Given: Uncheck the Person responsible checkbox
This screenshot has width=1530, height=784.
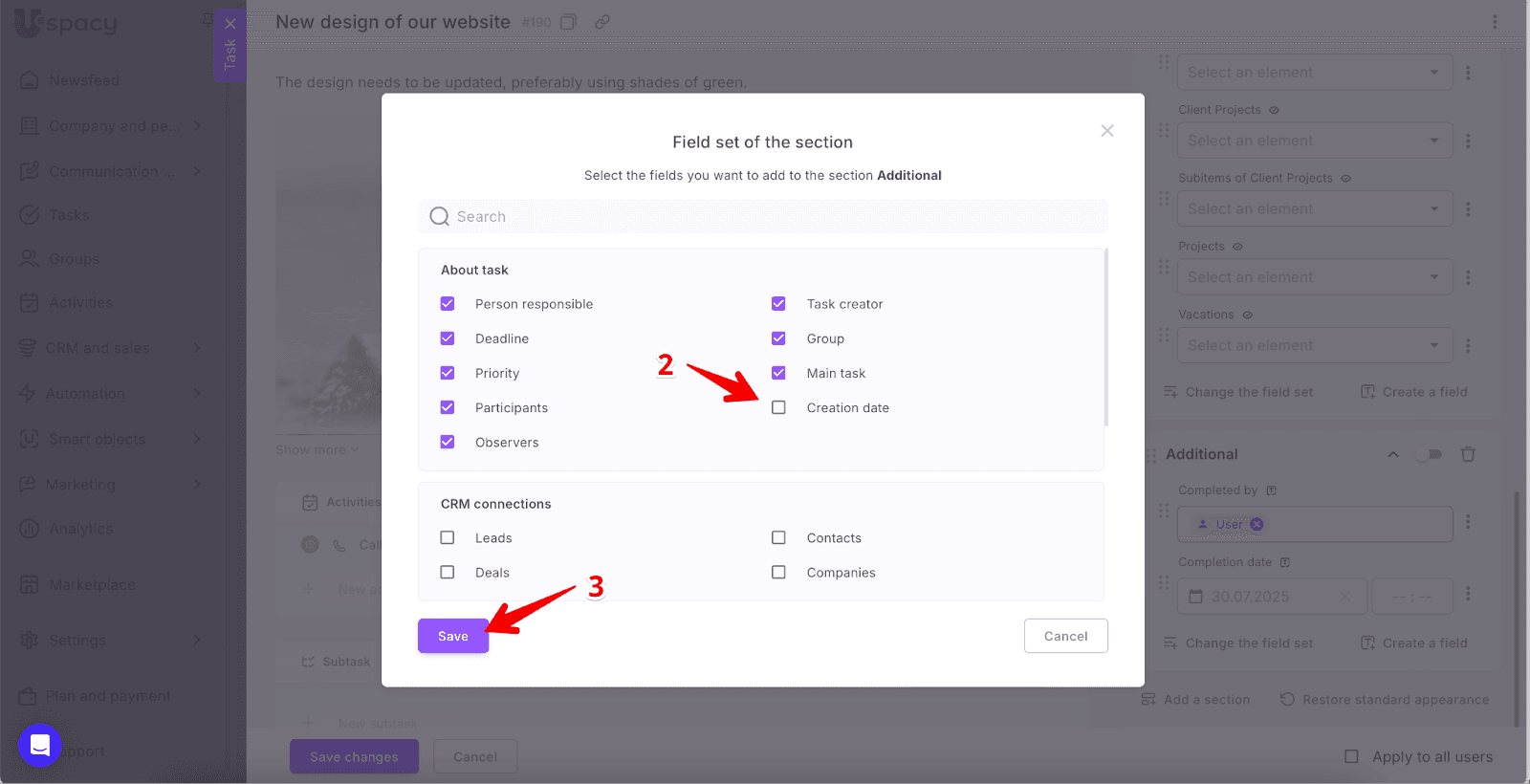Looking at the screenshot, I should point(448,304).
